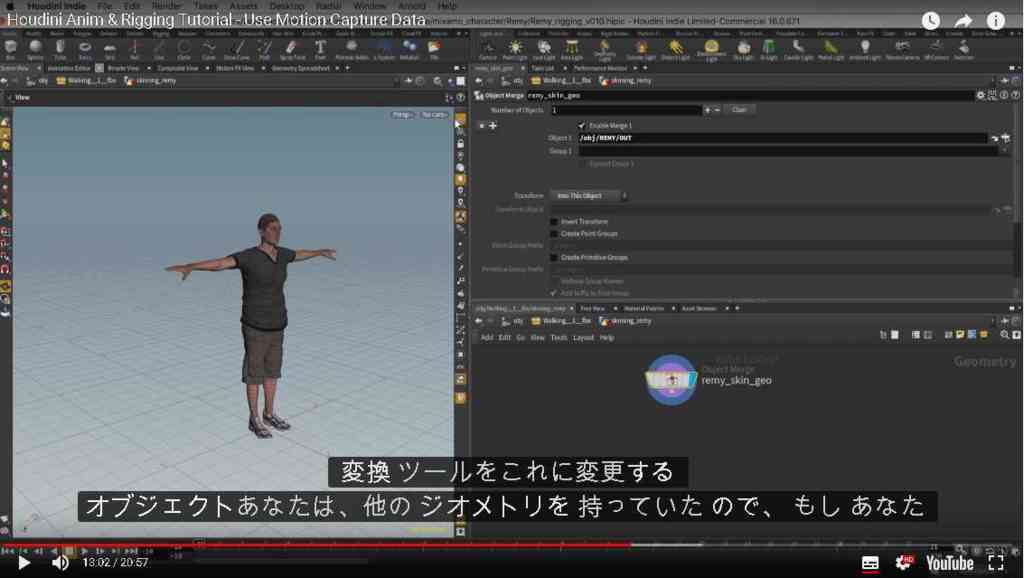Switch to the Geometry Spreadsheet tab
Image resolution: width=1024 pixels, height=578 pixels.
click(300, 68)
